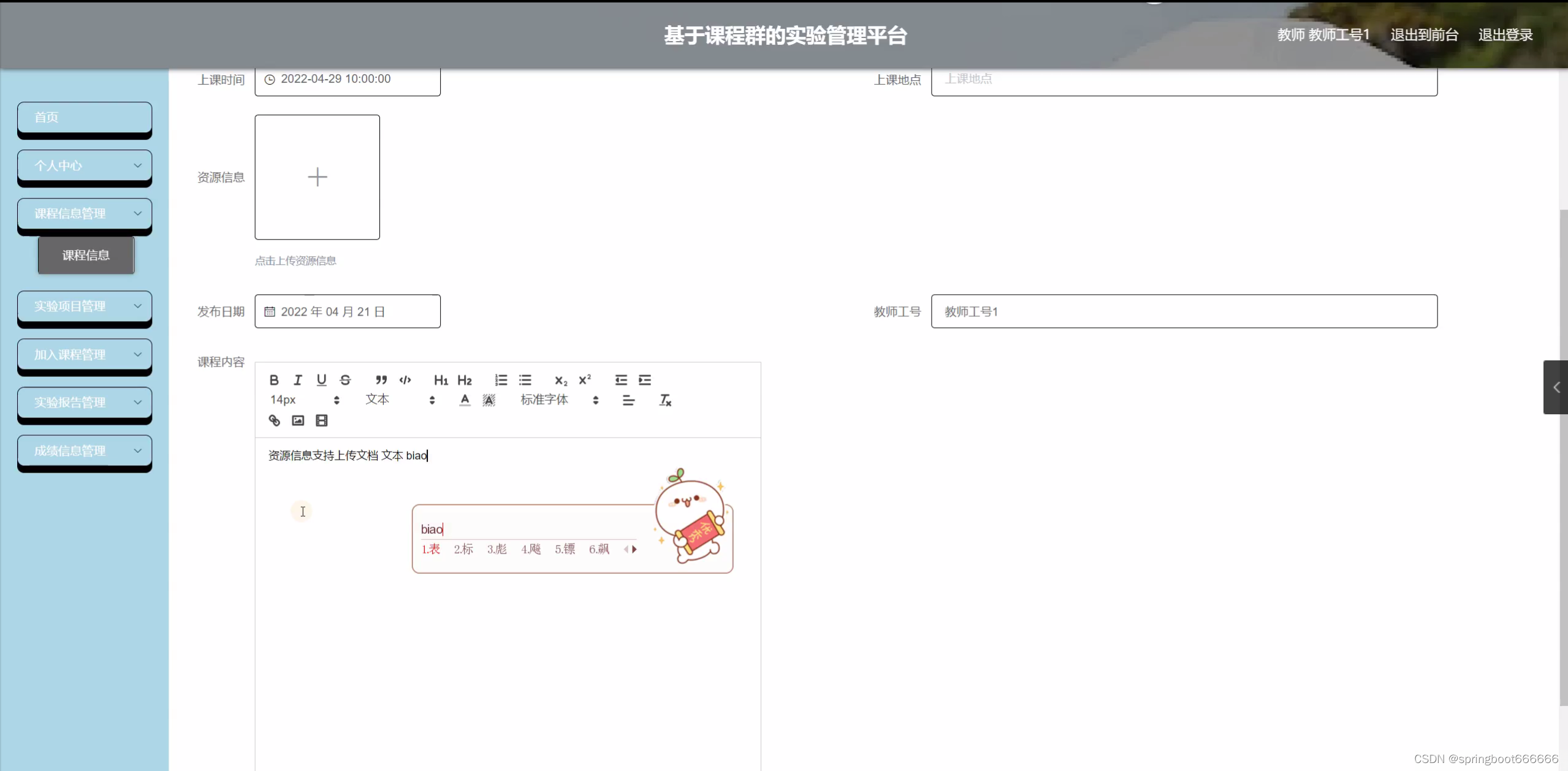
Task: Open the text color picker
Action: pos(465,400)
